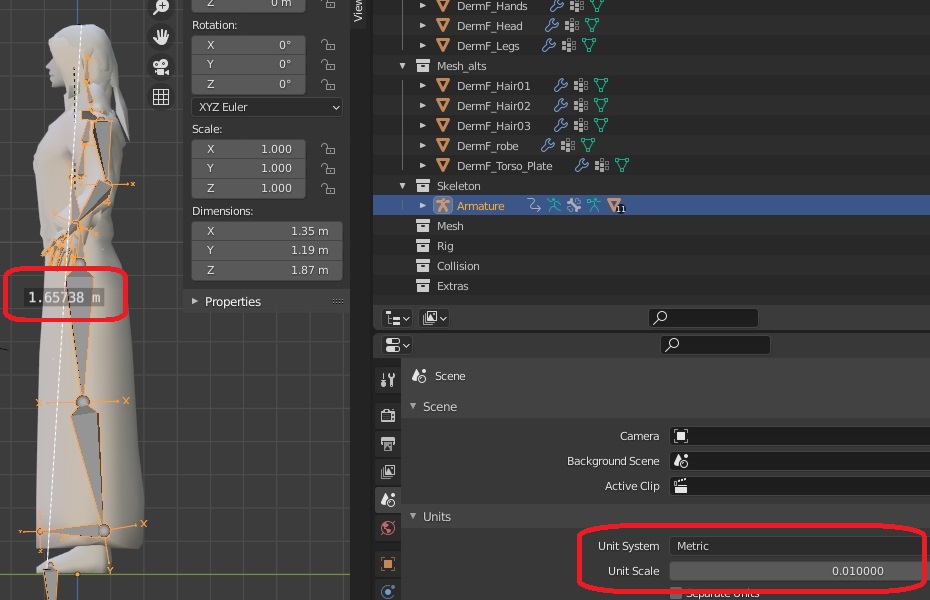Select the Collision collection
Viewport: 930px width, 600px height.
point(458,266)
